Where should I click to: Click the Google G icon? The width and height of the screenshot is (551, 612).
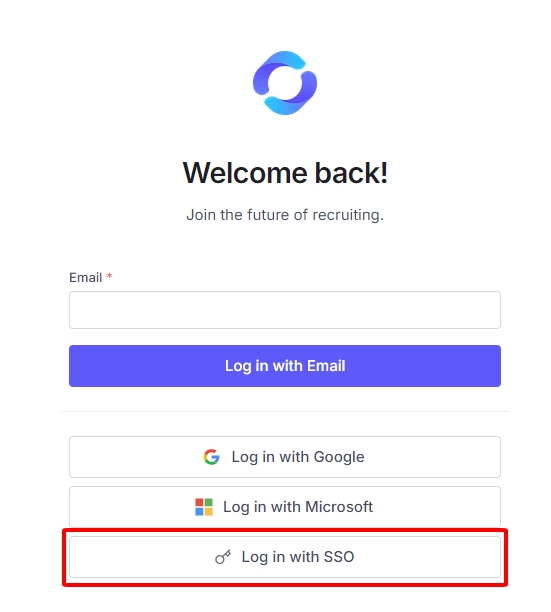212,457
